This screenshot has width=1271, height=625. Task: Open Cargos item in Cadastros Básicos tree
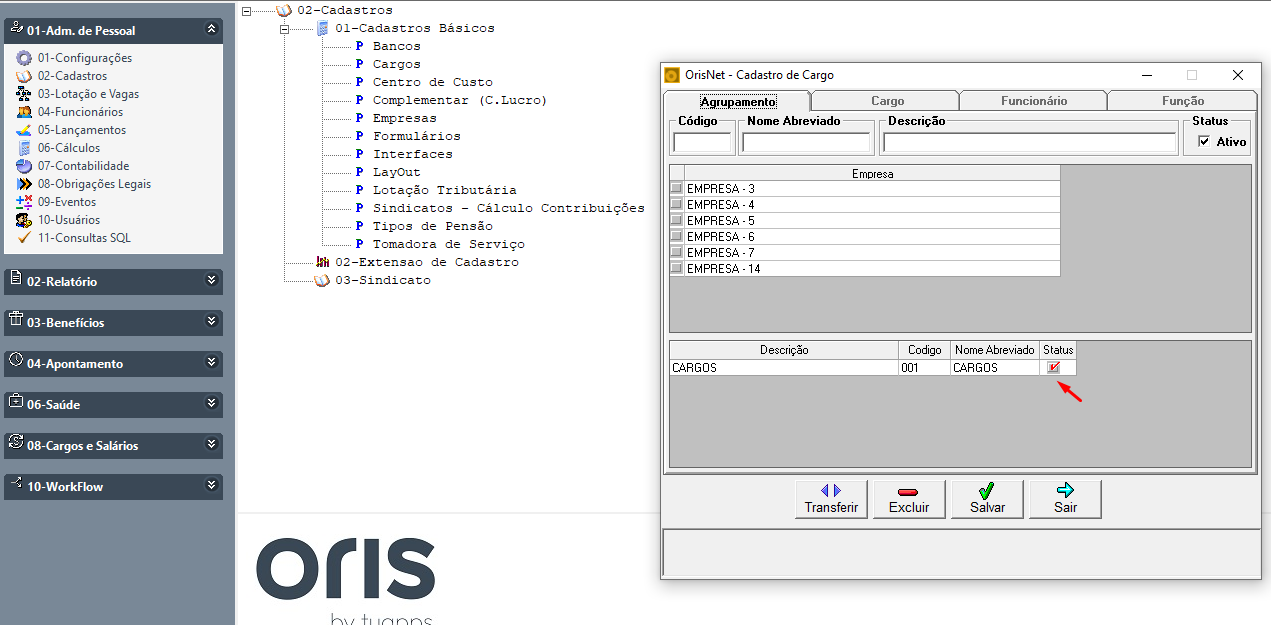pyautogui.click(x=397, y=64)
